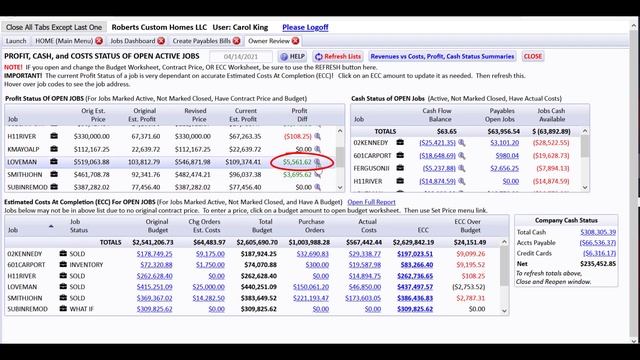This screenshot has width=640, height=360.
Task: Open Accts Payable ($66,536.37) link
Action: 598,243
